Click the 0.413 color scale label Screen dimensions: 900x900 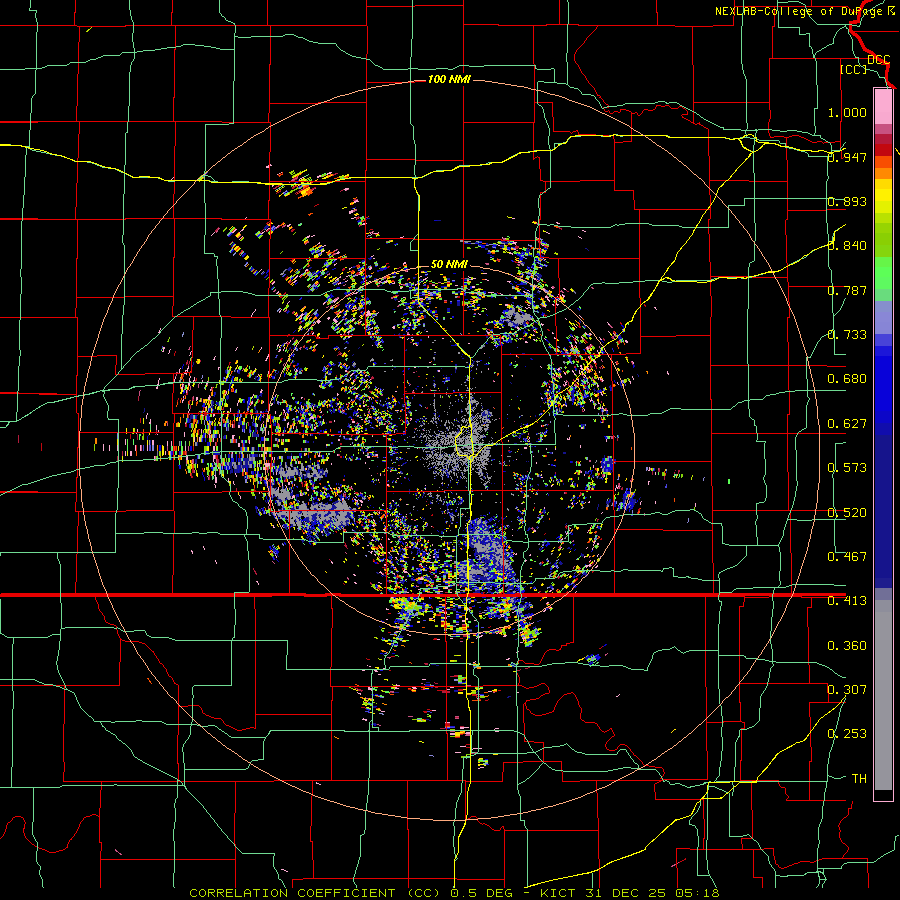coord(847,600)
